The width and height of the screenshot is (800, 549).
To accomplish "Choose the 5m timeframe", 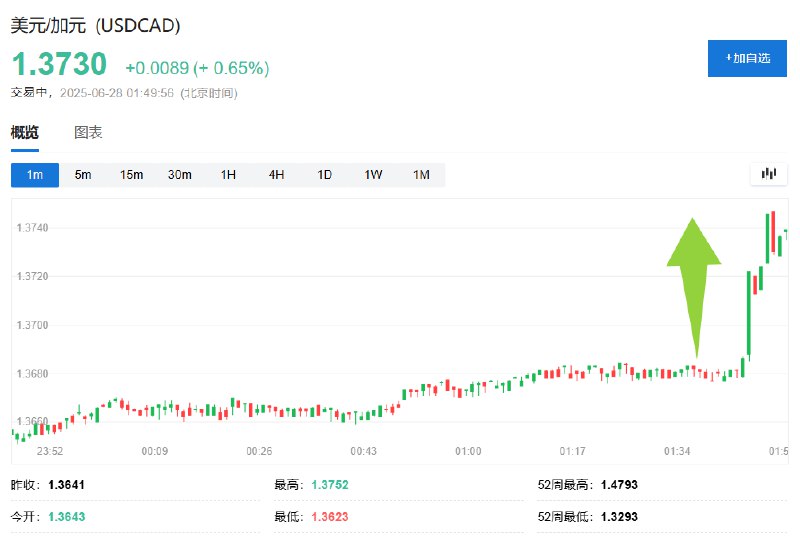I will tap(83, 175).
